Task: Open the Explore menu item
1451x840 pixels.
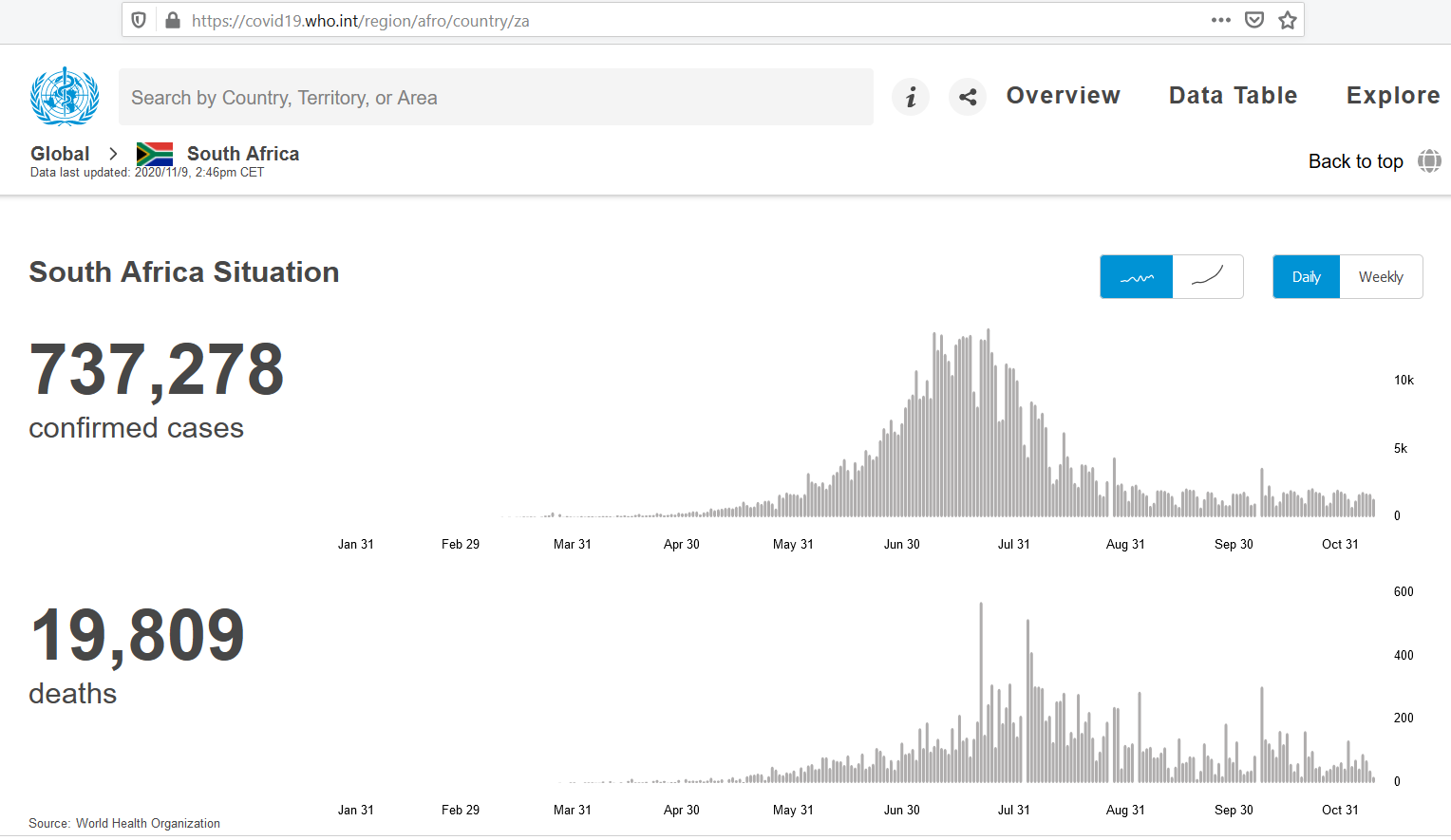Action: (1393, 96)
